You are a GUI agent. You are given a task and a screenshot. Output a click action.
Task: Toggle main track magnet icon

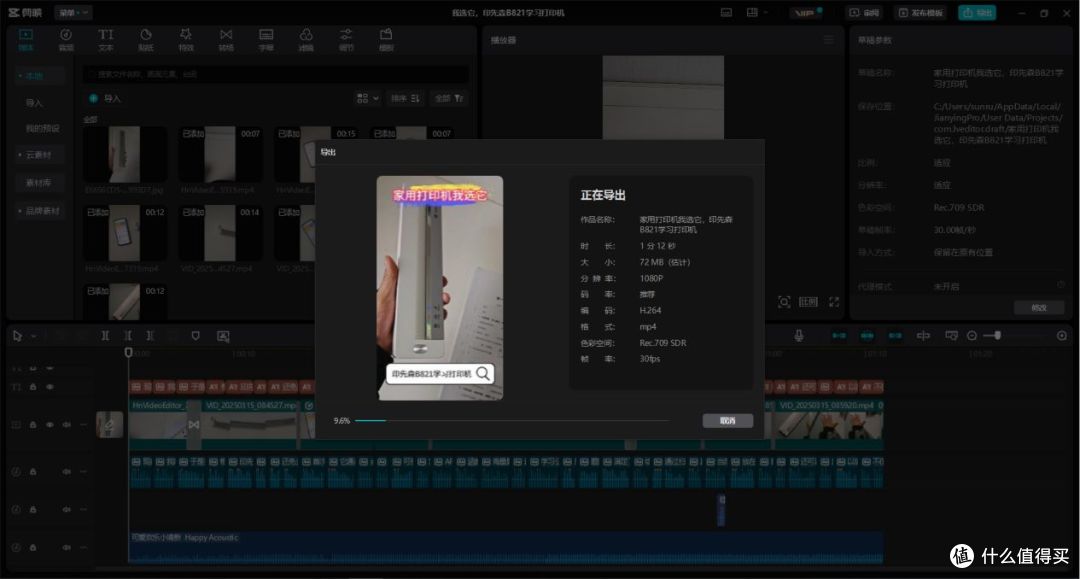point(839,335)
